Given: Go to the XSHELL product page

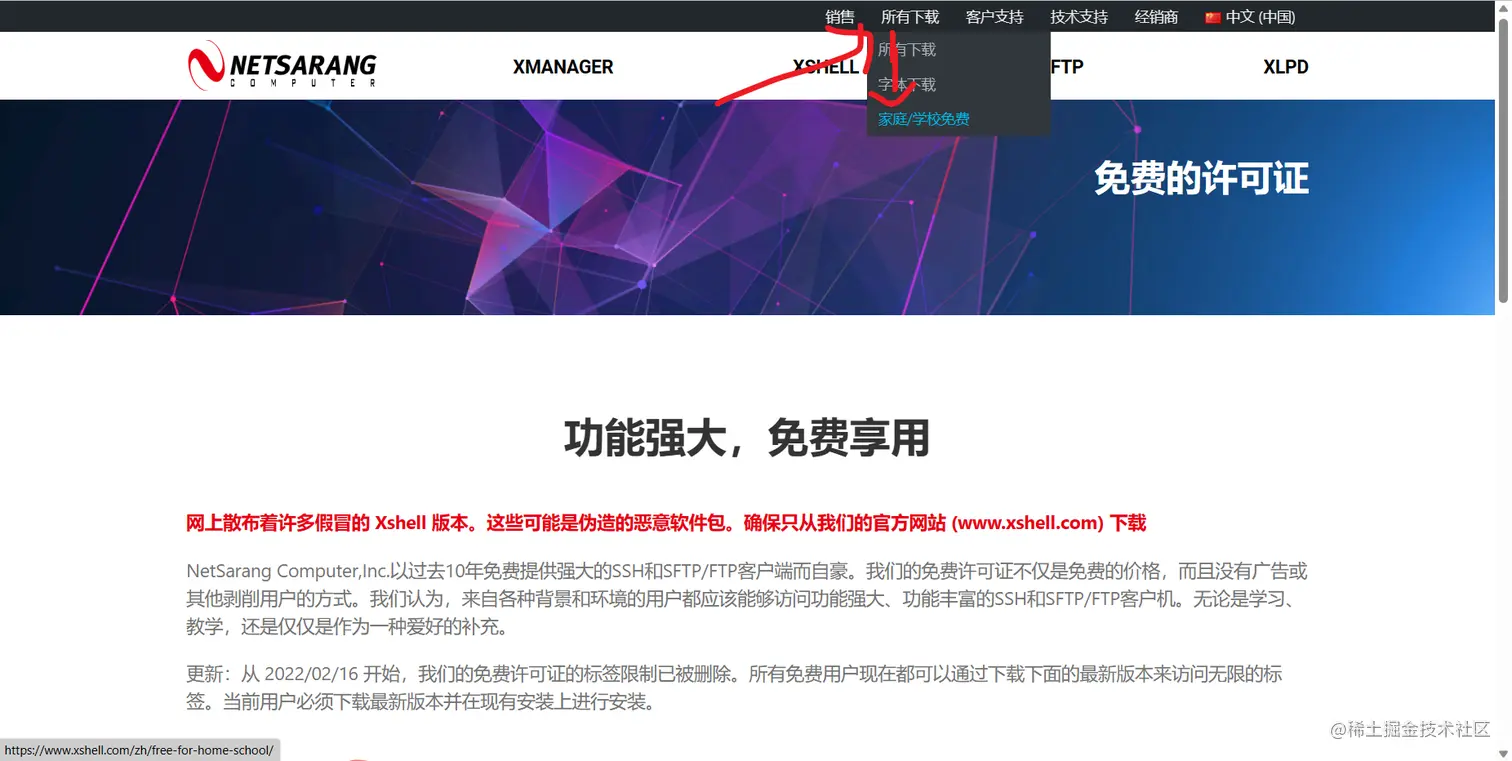Looking at the screenshot, I should click(x=826, y=67).
